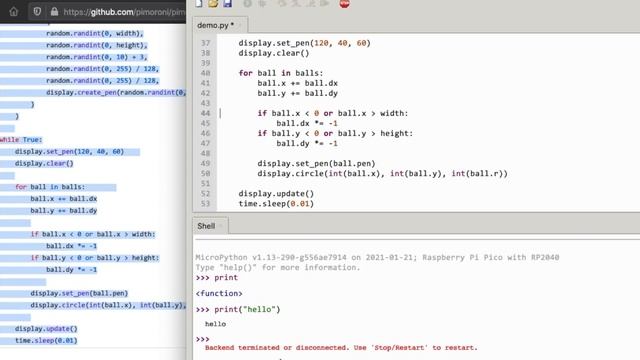Click editor line 'for ball in balls:'

pos(281,73)
